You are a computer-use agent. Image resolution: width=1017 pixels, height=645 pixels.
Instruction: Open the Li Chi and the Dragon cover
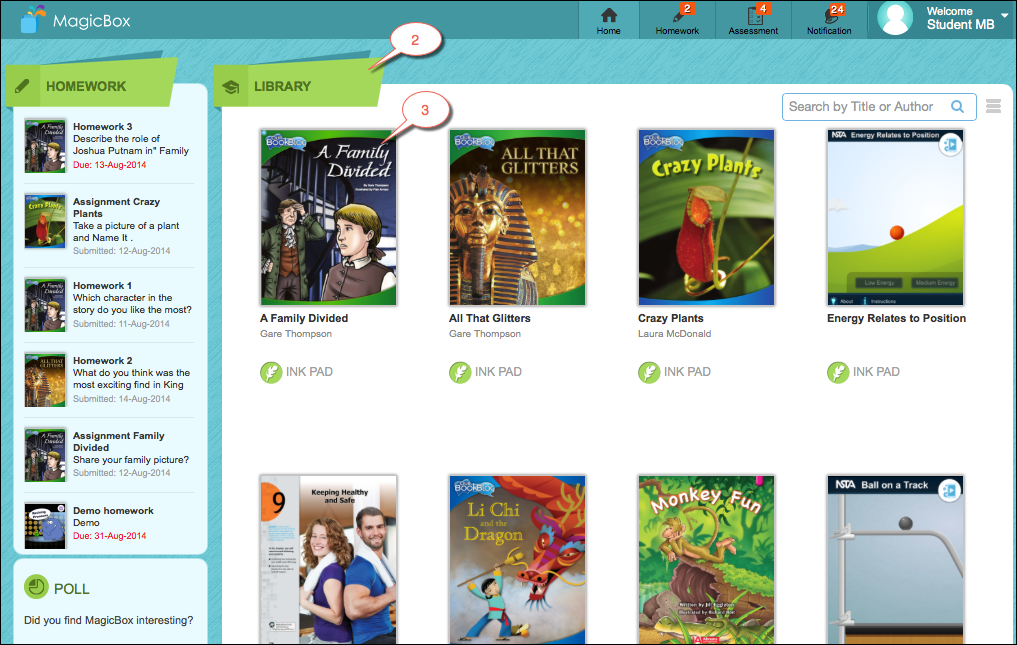click(x=517, y=560)
